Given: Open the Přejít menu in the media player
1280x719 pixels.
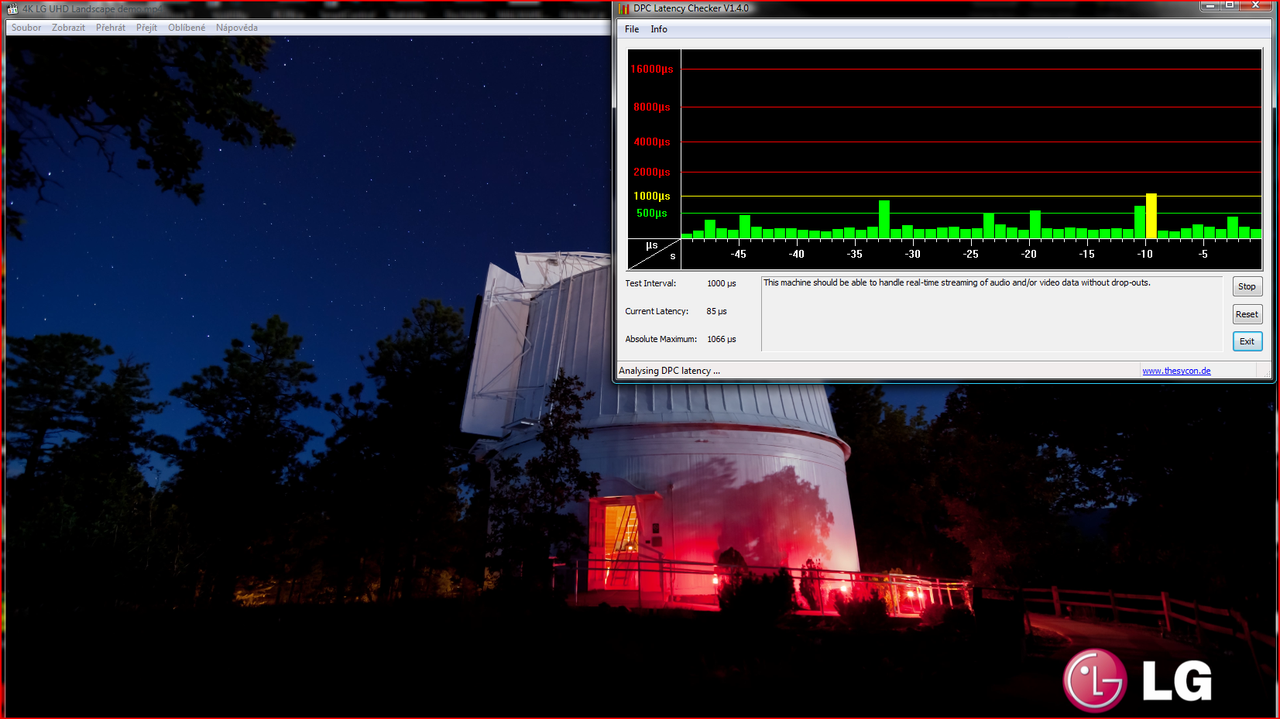Looking at the screenshot, I should pyautogui.click(x=147, y=28).
